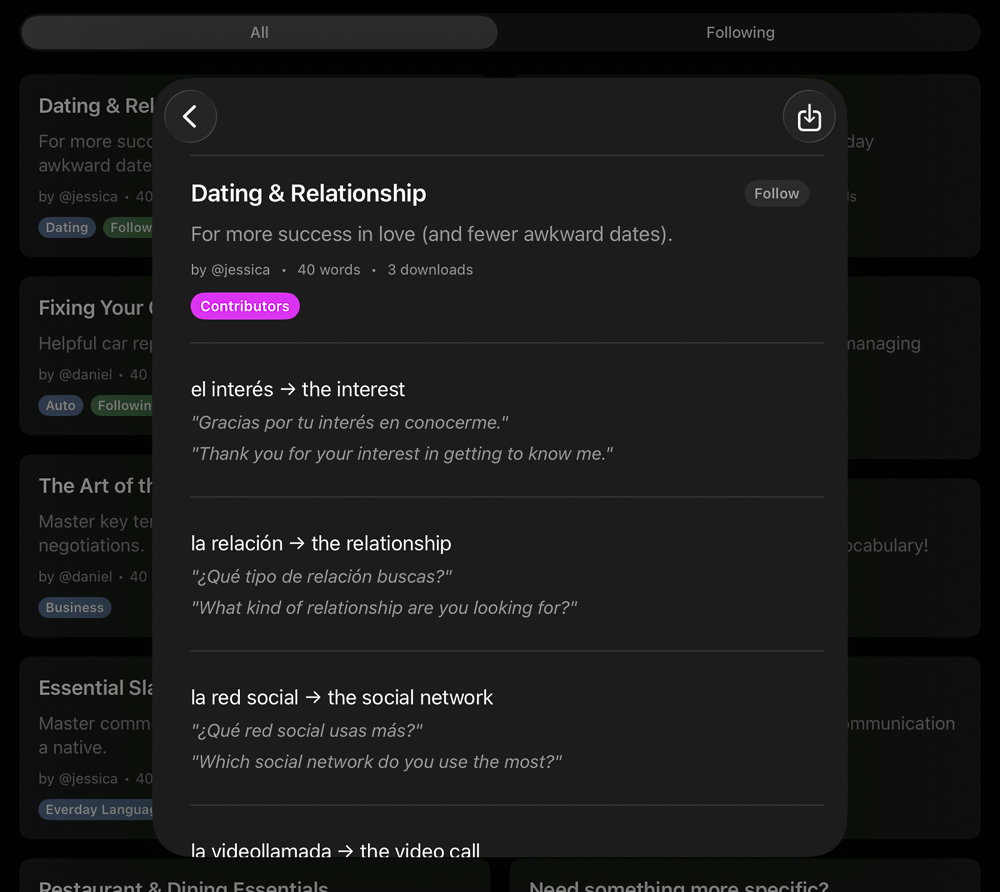The width and height of the screenshot is (1000, 892).
Task: Switch to the All tab
Action: 259,32
